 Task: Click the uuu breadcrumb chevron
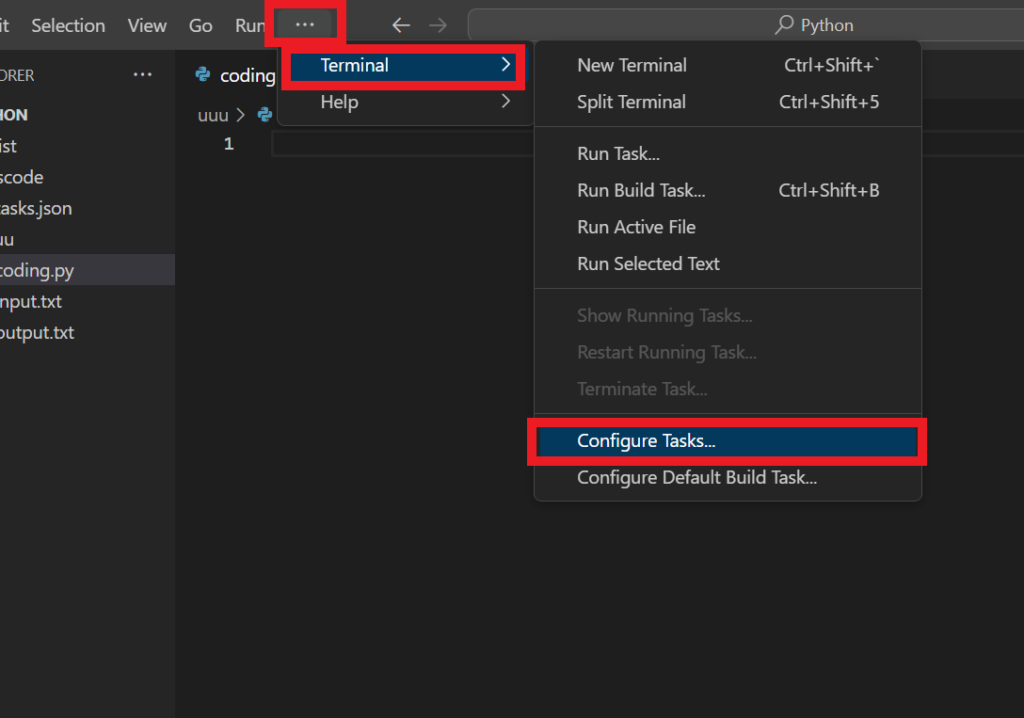pyautogui.click(x=239, y=114)
